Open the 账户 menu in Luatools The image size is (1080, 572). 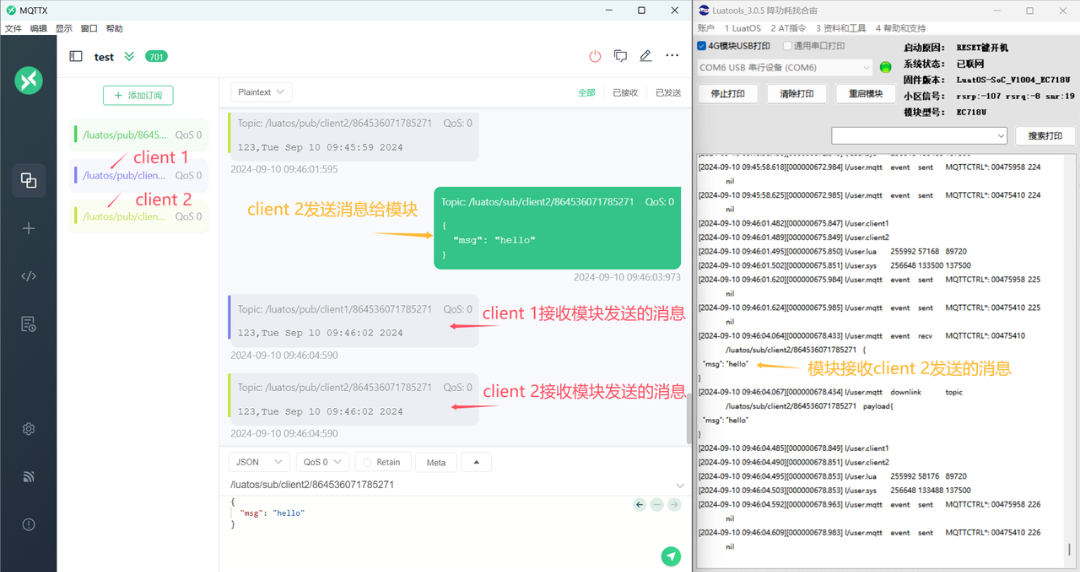click(x=706, y=28)
